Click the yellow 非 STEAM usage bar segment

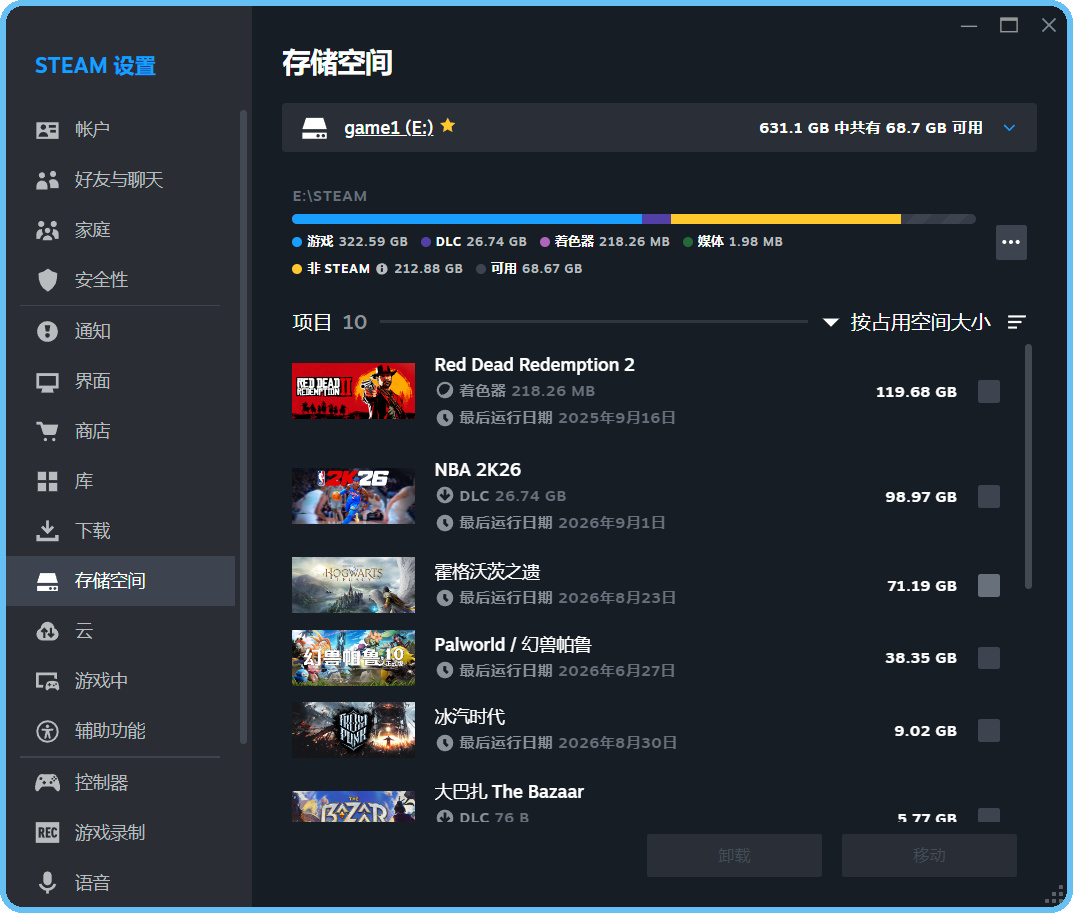pyautogui.click(x=786, y=219)
